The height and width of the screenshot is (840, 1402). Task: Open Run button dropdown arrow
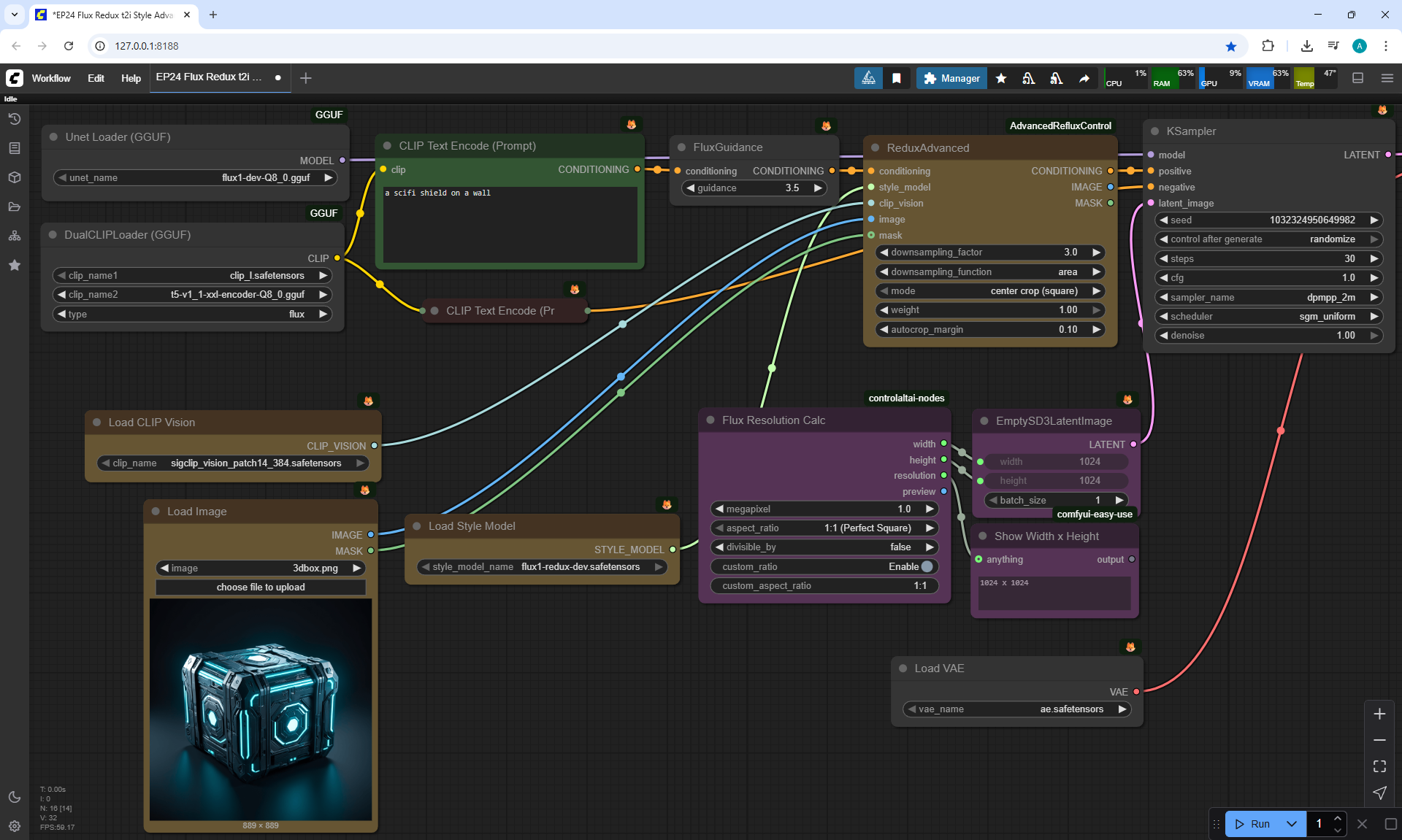pyautogui.click(x=1291, y=824)
